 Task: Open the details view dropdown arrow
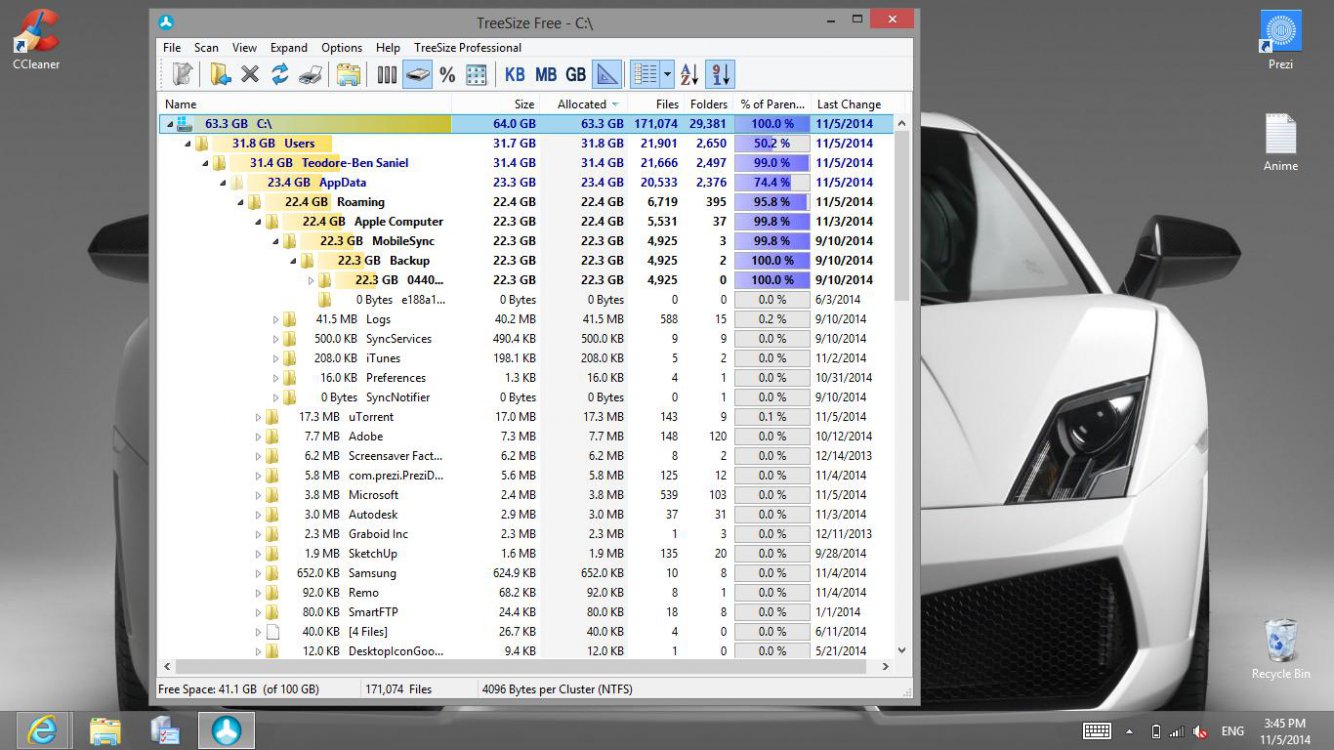(667, 74)
